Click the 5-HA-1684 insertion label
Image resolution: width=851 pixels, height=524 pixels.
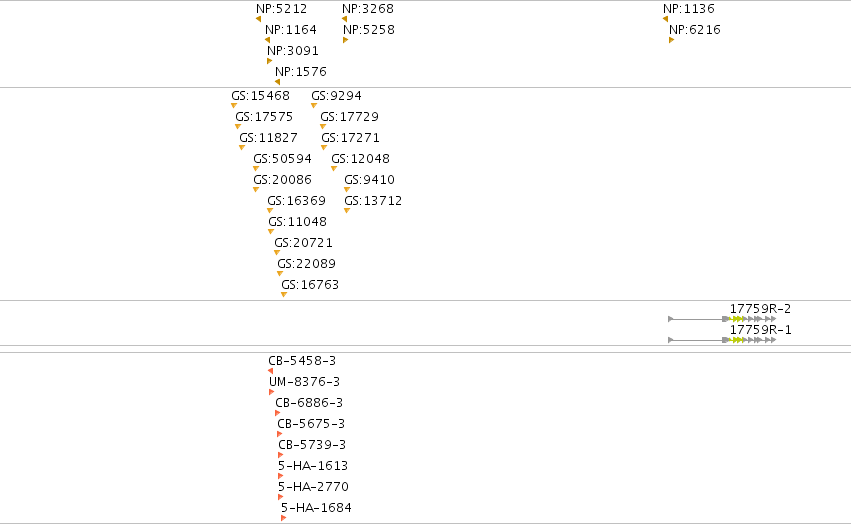(316, 508)
